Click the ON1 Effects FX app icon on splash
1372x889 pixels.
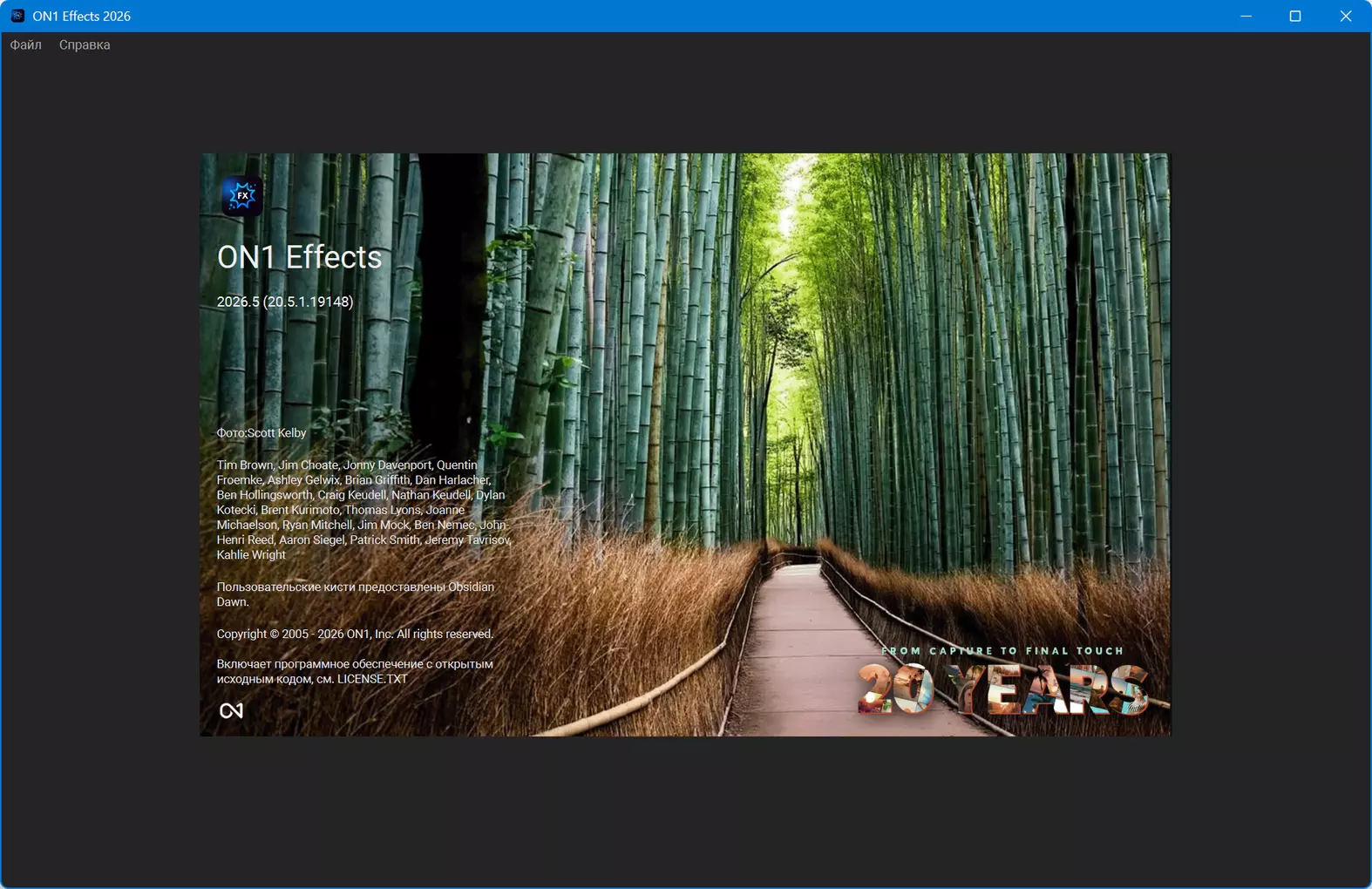pos(241,196)
